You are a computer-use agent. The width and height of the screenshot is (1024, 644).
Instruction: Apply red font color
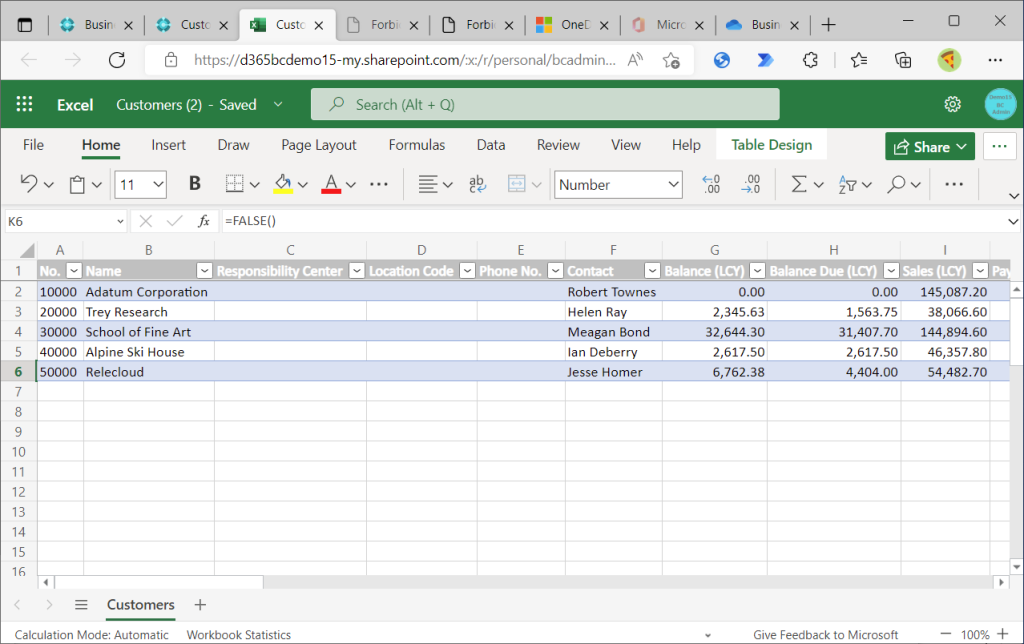[331, 184]
